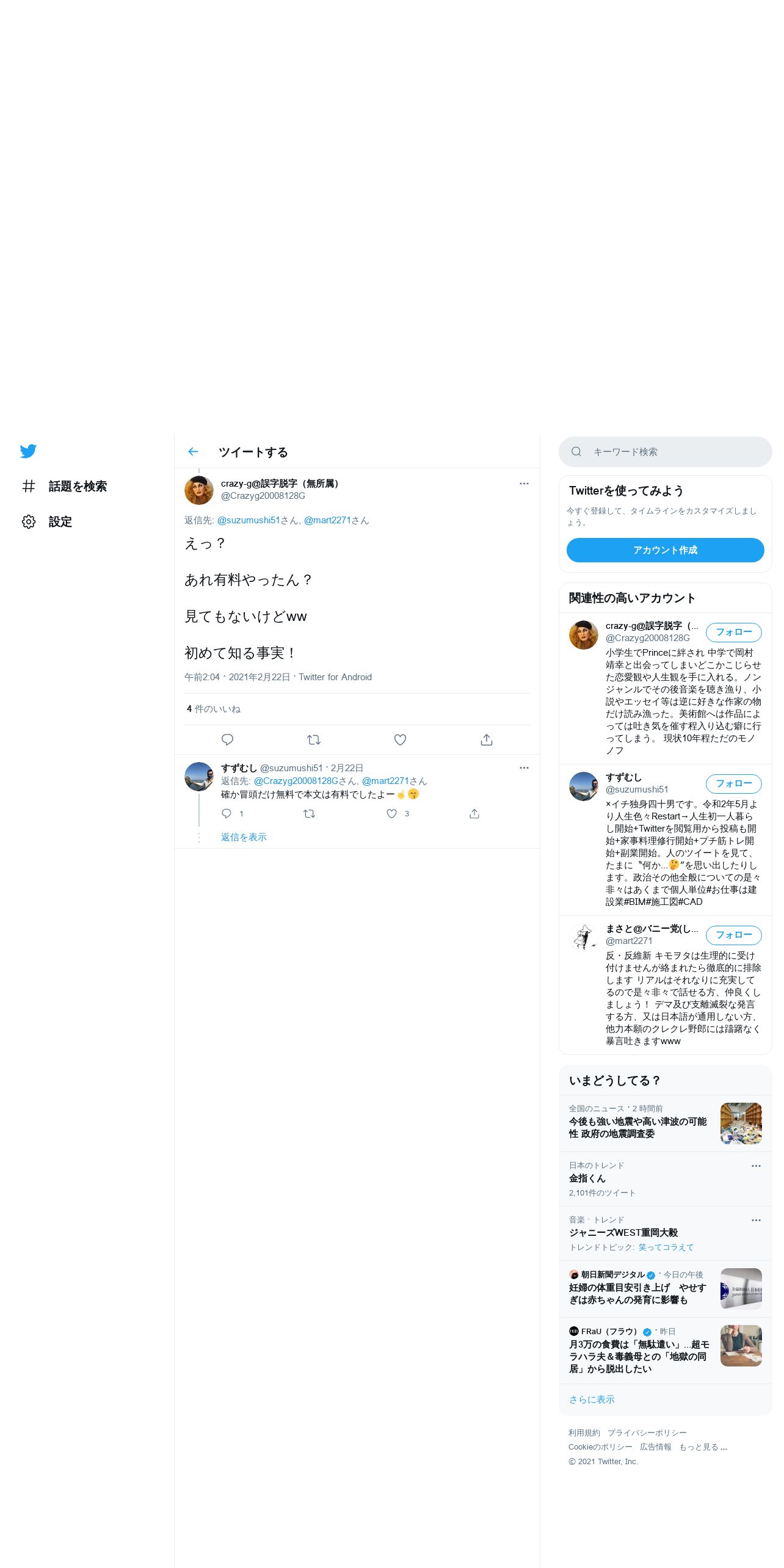Viewport: 784px width, 1568px height.
Task: Like すずむし's reply tweet
Action: (392, 813)
